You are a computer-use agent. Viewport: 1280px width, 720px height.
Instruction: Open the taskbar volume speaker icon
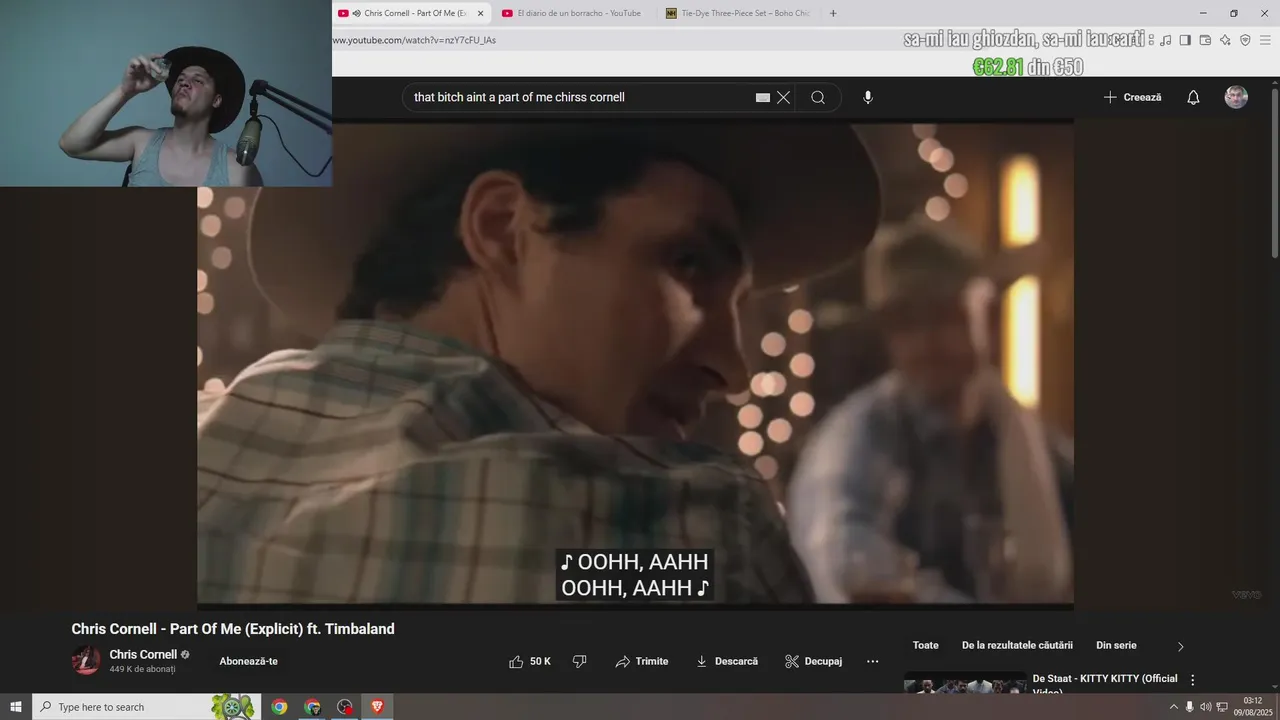click(1205, 707)
